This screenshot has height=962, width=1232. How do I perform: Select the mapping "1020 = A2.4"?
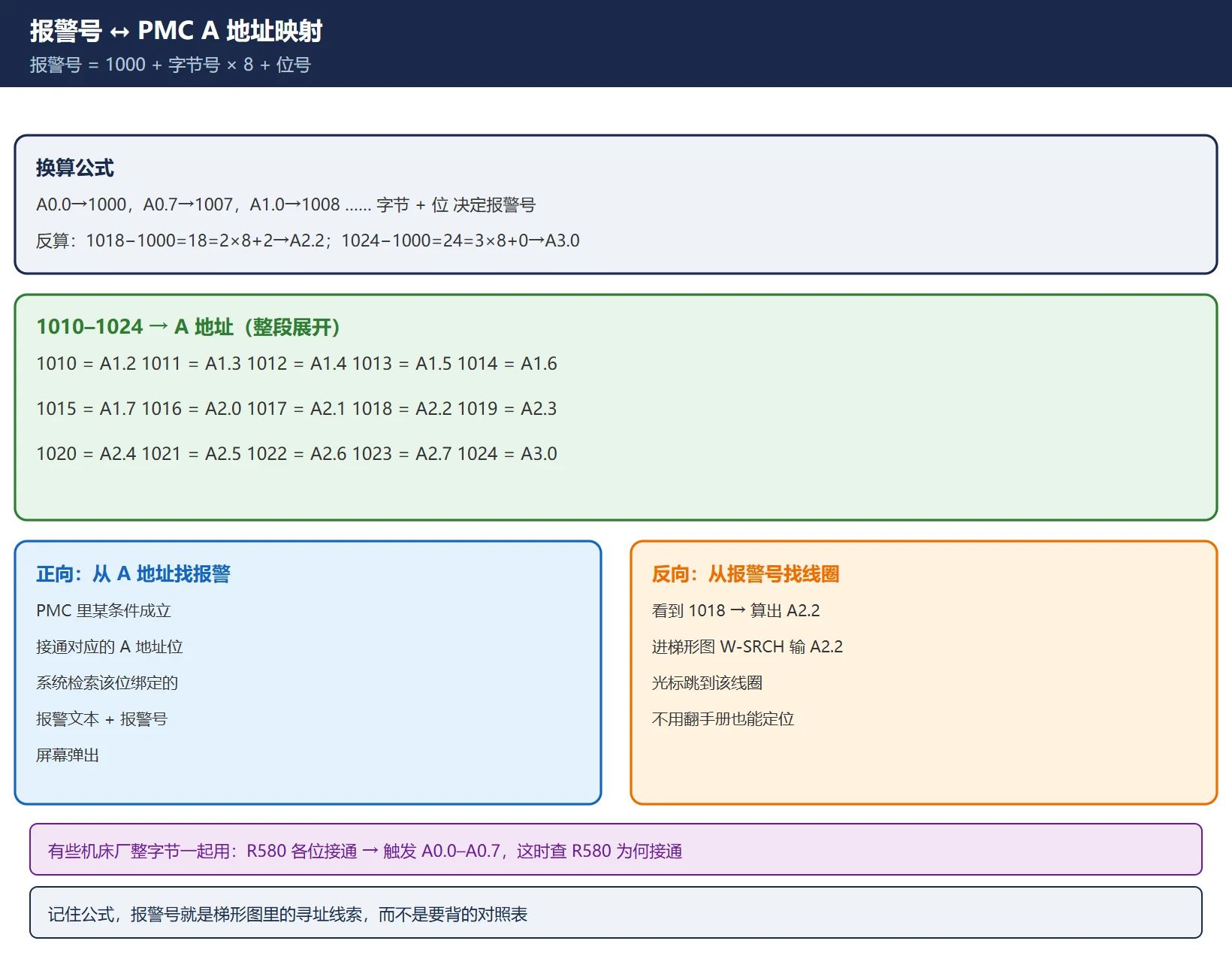click(x=86, y=454)
